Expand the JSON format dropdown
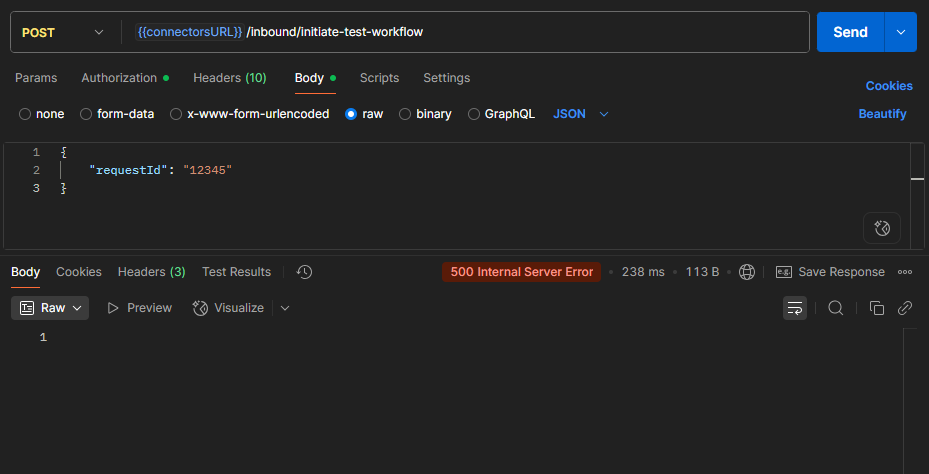Screen dimensions: 929x474 tap(581, 114)
